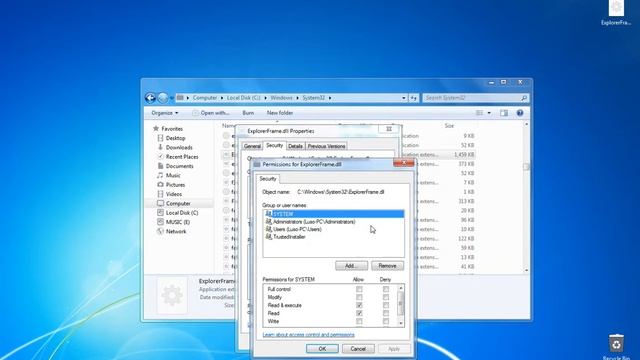Viewport: 640px width, 360px height.
Task: Open Recent Places in Explorer sidebar
Action: 182,157
